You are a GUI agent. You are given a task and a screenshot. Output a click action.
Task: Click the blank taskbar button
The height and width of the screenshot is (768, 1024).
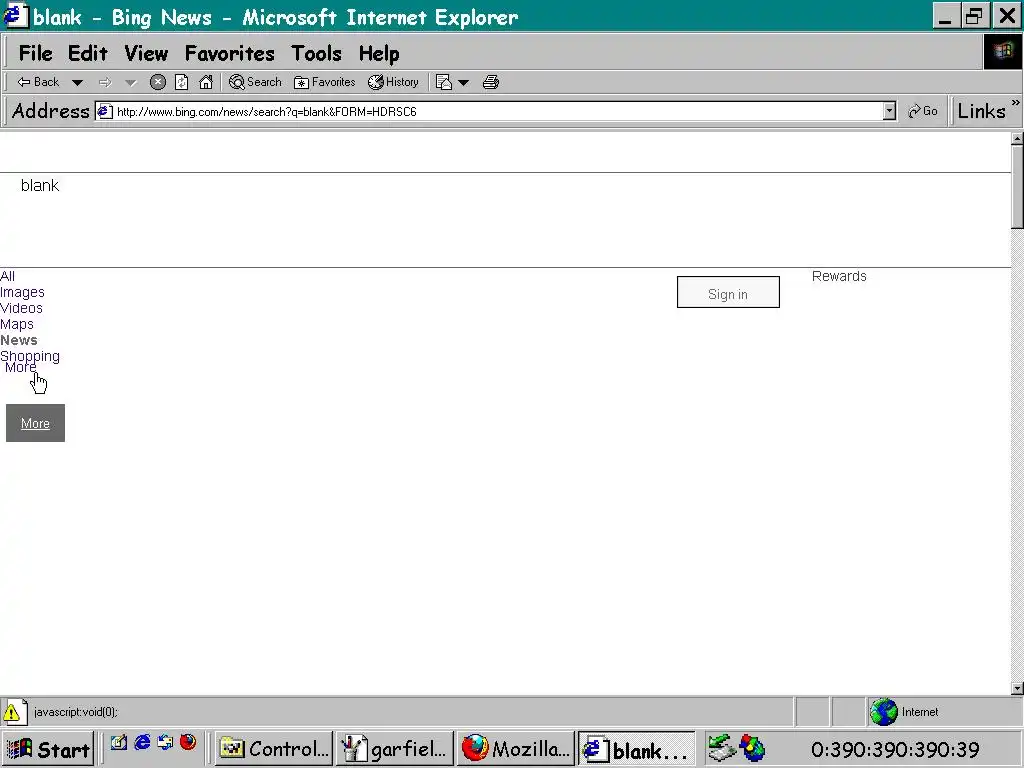coord(636,748)
